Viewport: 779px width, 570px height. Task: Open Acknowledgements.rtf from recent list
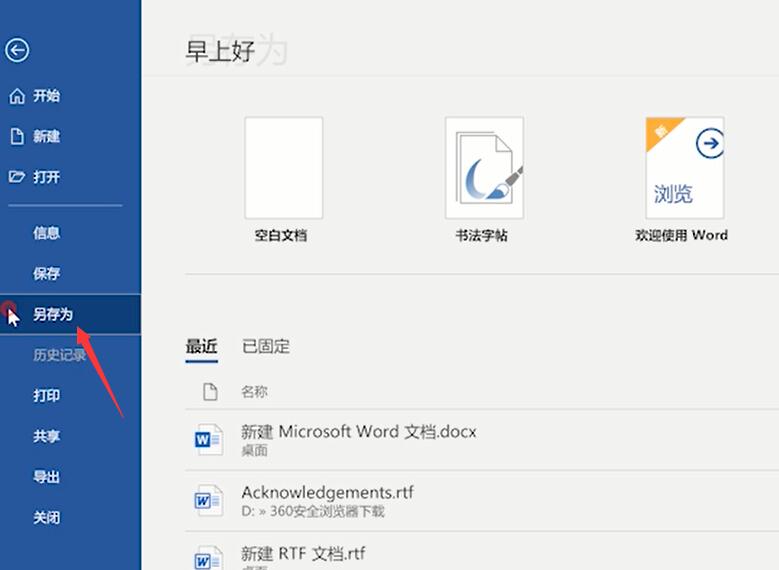[327, 492]
